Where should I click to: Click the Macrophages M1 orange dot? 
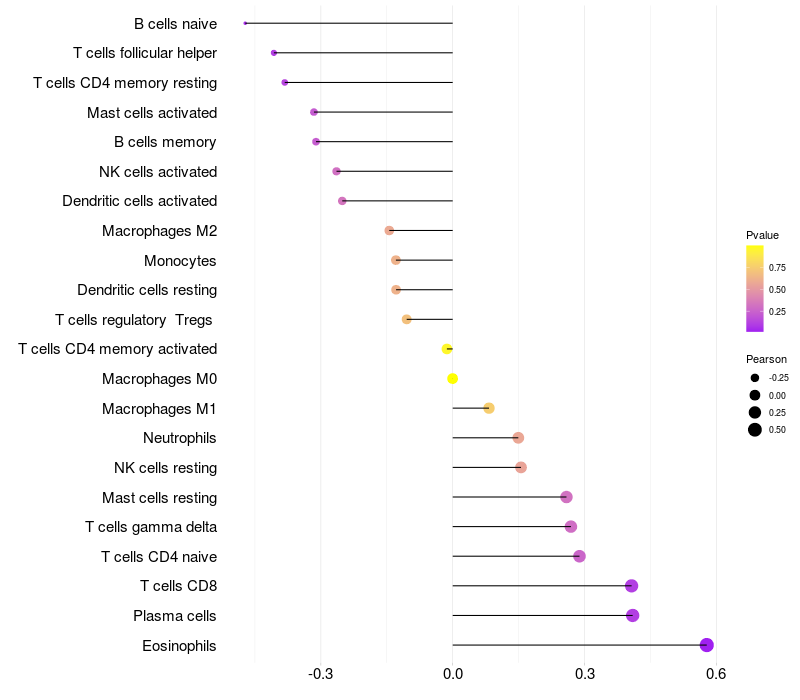489,408
